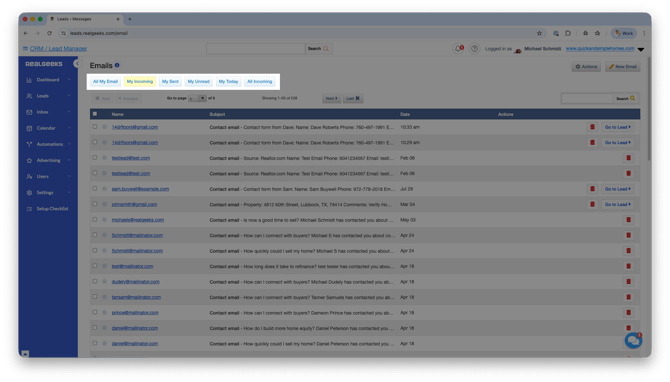Reload the browser page
The image size is (670, 382).
point(49,33)
